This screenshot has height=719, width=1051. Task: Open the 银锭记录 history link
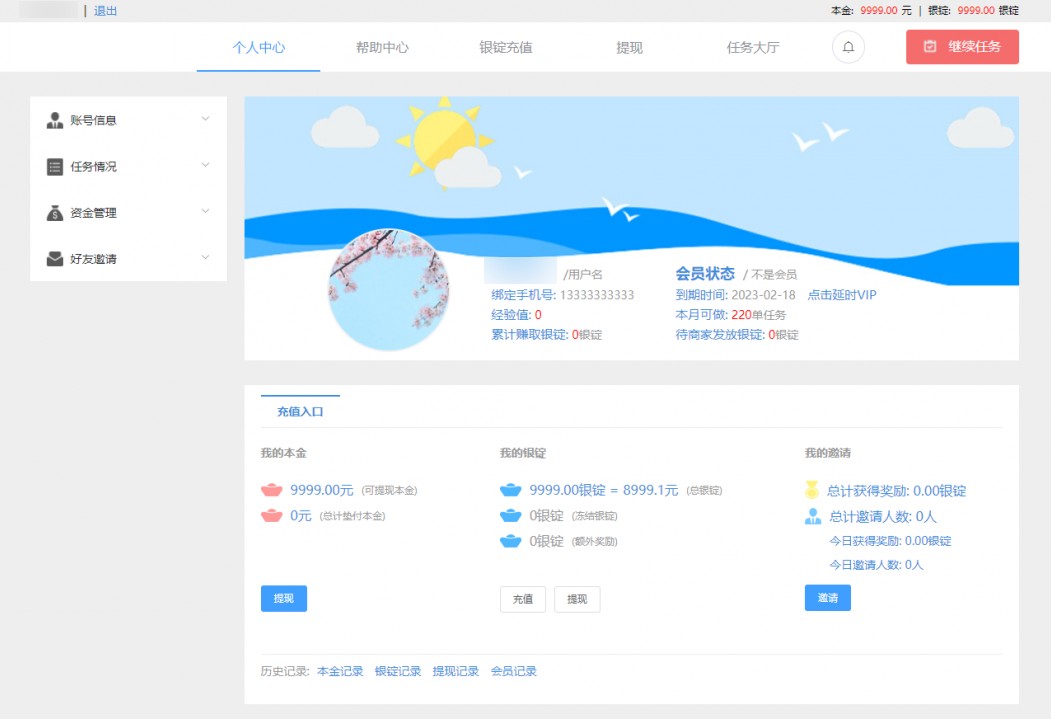[397, 671]
